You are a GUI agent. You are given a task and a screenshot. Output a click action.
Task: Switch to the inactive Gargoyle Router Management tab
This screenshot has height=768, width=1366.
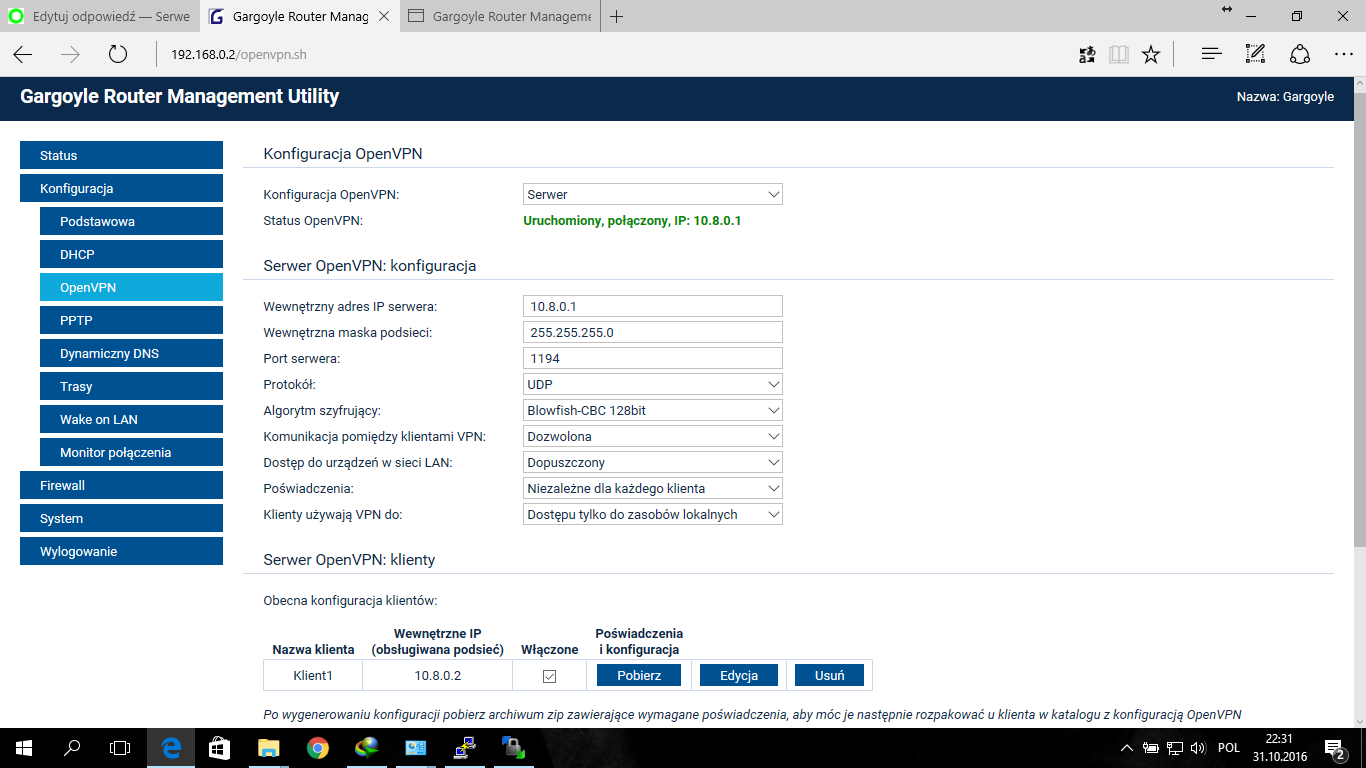click(500, 16)
